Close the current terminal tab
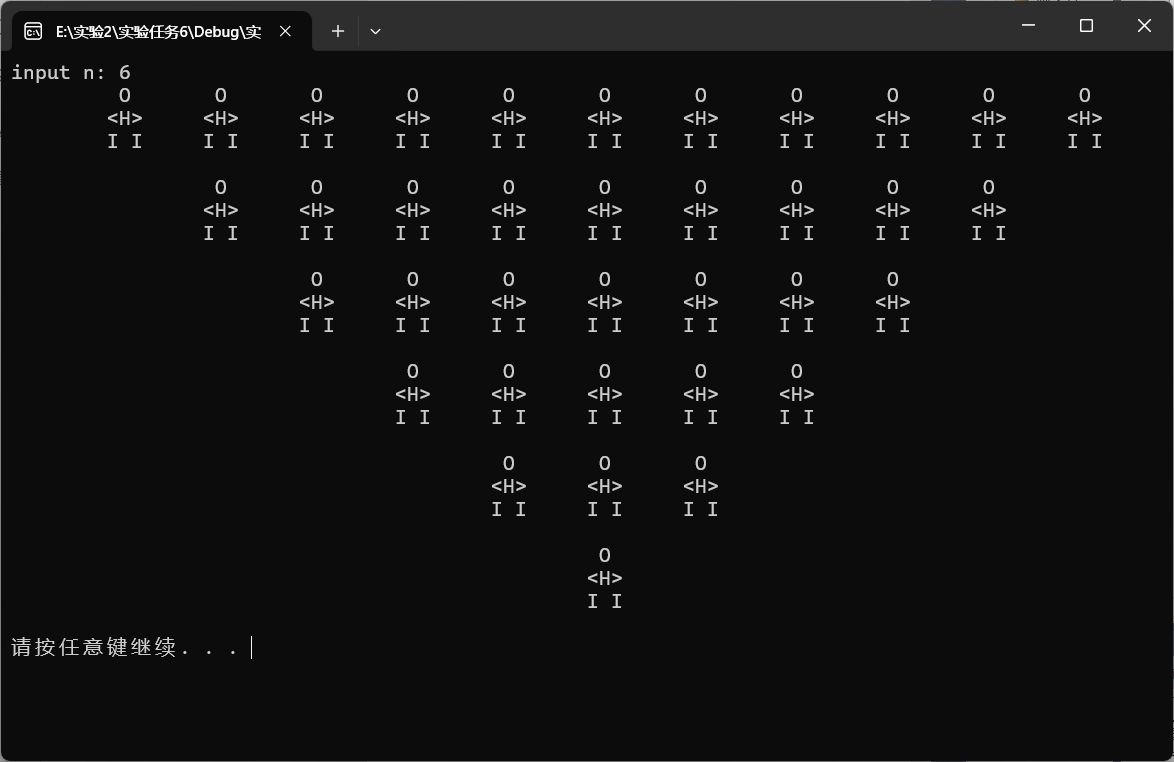Screen dimensions: 1174x762 (285, 31)
